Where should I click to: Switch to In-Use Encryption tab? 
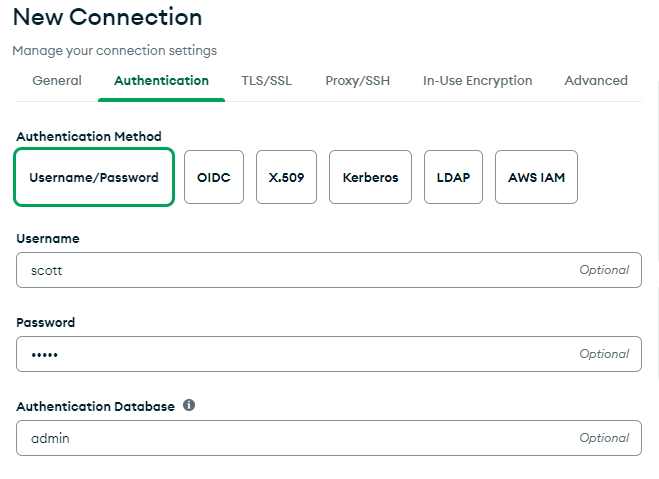click(x=477, y=81)
